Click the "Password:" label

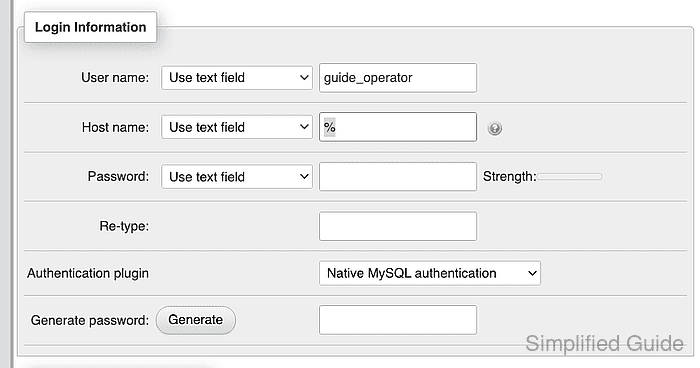pos(118,176)
